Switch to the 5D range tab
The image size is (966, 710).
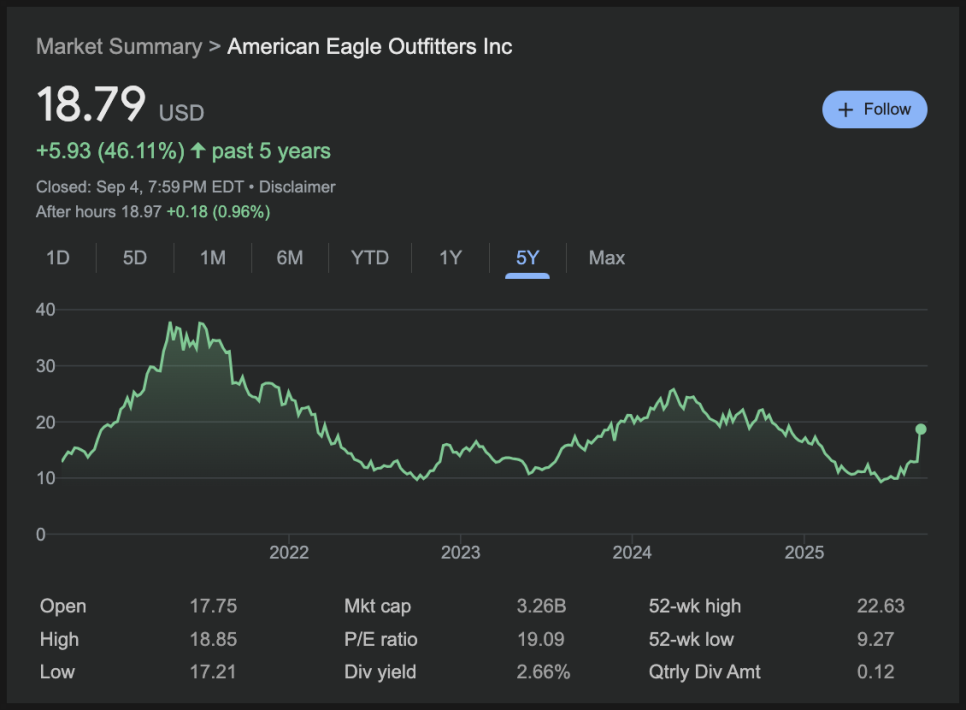pos(135,258)
